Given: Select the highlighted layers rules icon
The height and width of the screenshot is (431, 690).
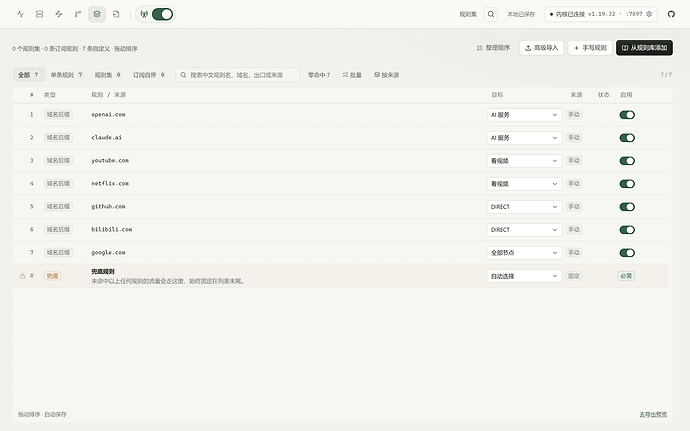Looking at the screenshot, I should [x=97, y=14].
